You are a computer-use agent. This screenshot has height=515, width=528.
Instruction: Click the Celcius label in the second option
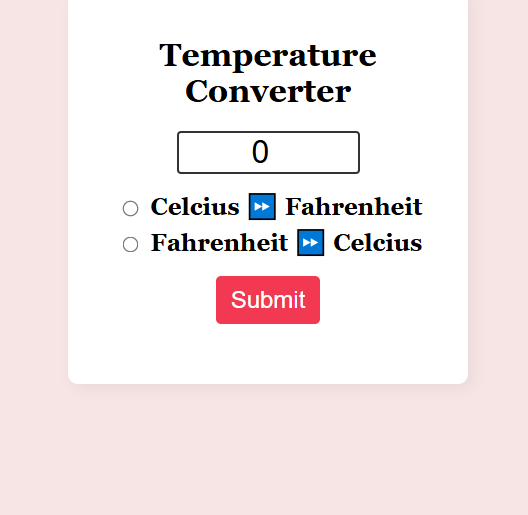click(x=377, y=243)
